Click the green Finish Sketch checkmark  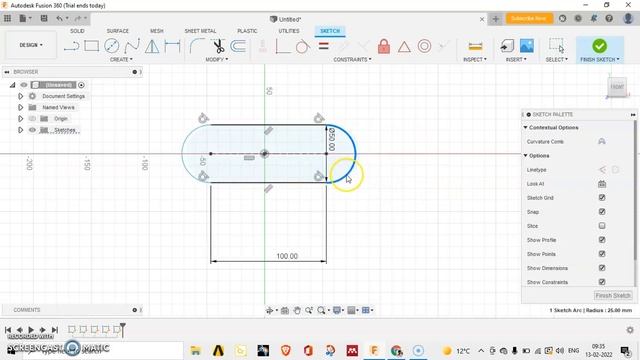pos(599,46)
